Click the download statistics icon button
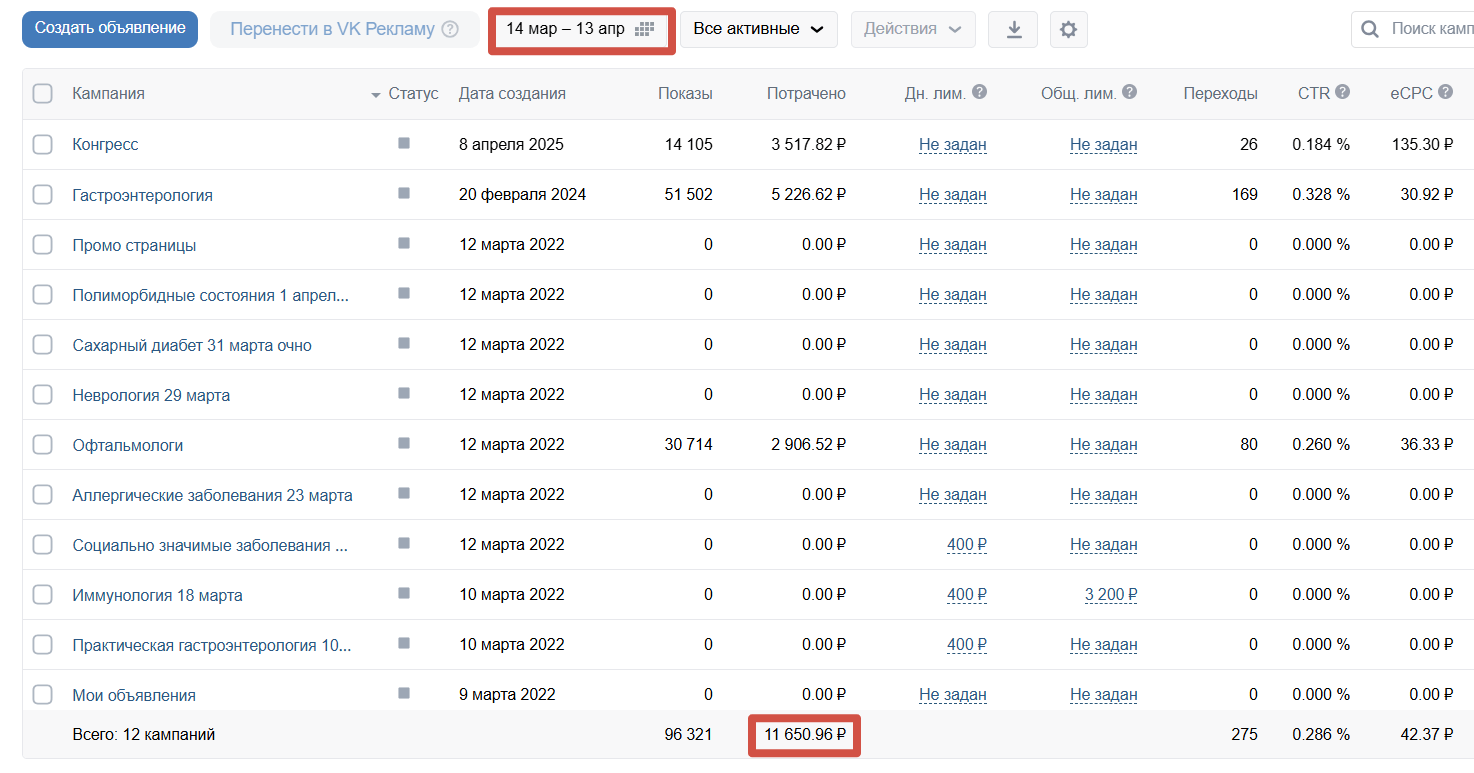 pos(1013,30)
